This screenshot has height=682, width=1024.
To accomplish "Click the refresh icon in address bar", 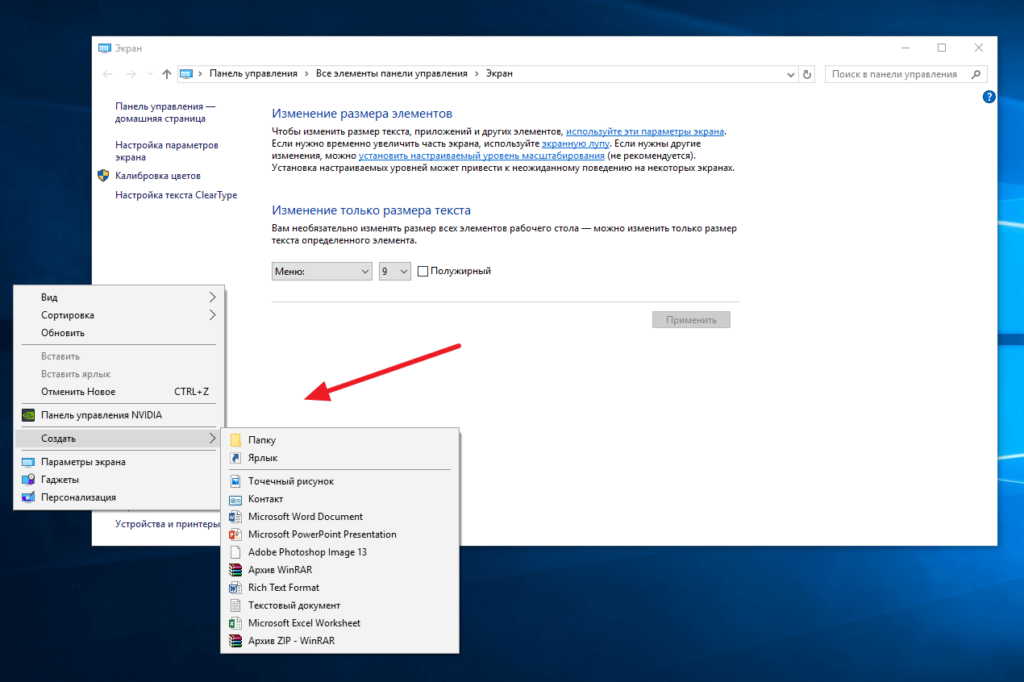I will pyautogui.click(x=807, y=74).
